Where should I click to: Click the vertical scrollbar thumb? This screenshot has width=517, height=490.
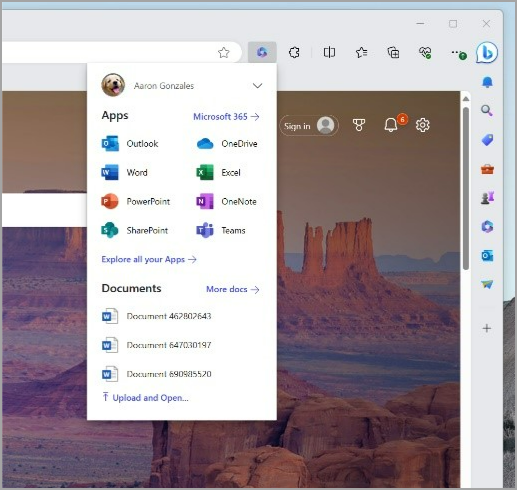point(466,188)
